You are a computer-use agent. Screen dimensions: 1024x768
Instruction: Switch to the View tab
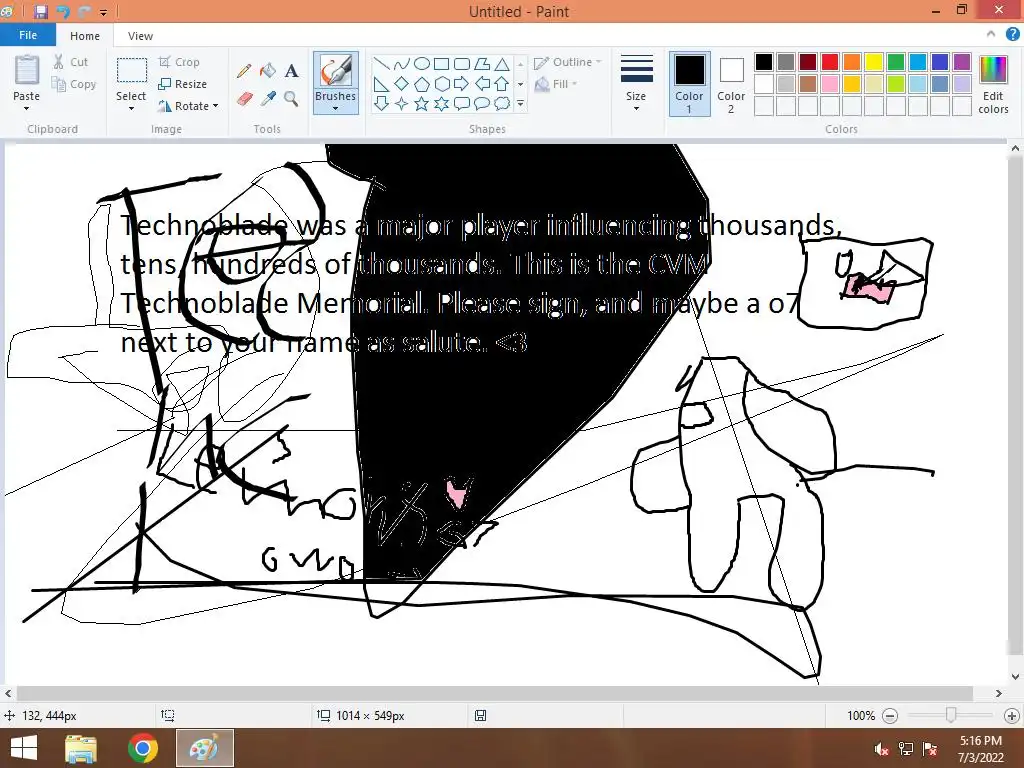click(x=140, y=36)
